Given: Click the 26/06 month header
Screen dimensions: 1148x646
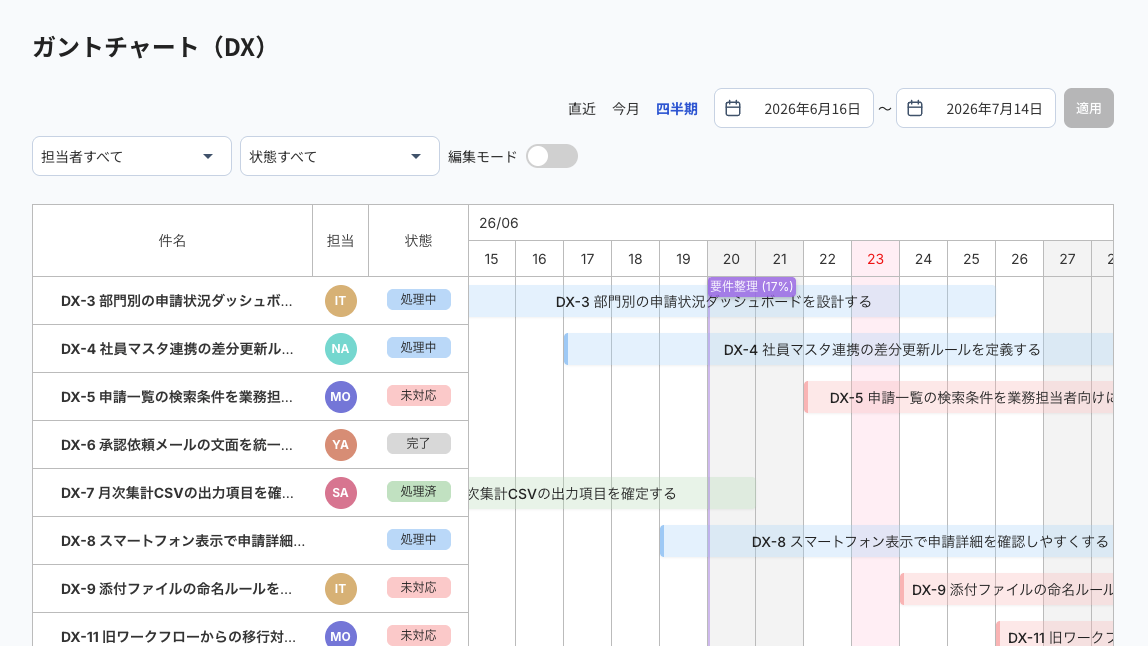Looking at the screenshot, I should (499, 223).
